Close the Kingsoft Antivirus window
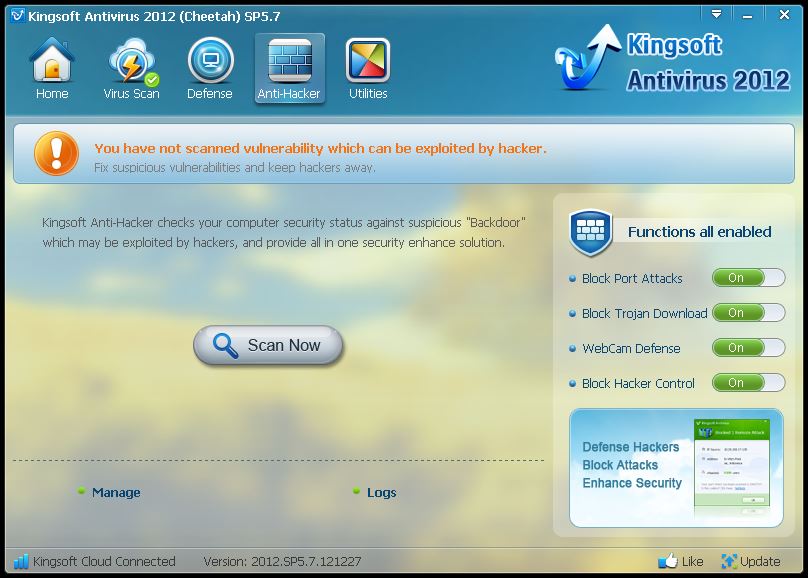Screen dimensions: 808x578 [x=784, y=15]
